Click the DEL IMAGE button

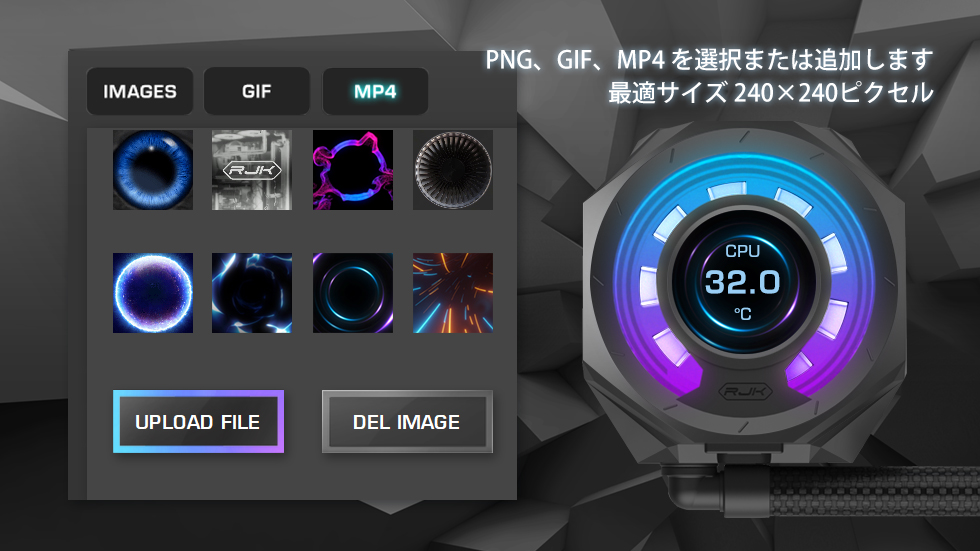[x=407, y=422]
